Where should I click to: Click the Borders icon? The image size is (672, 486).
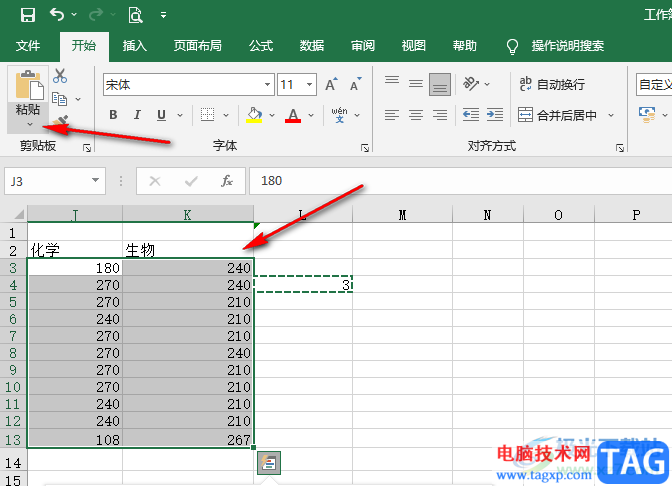point(207,114)
